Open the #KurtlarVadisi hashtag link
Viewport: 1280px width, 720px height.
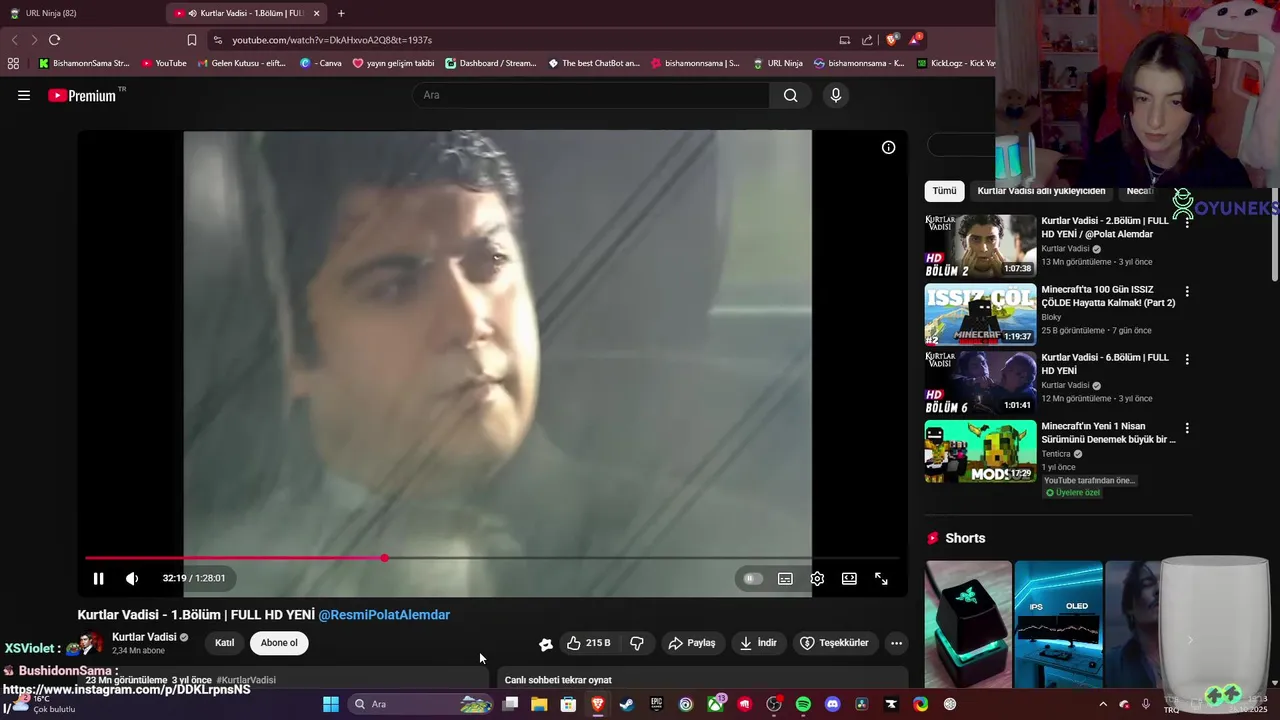click(246, 680)
